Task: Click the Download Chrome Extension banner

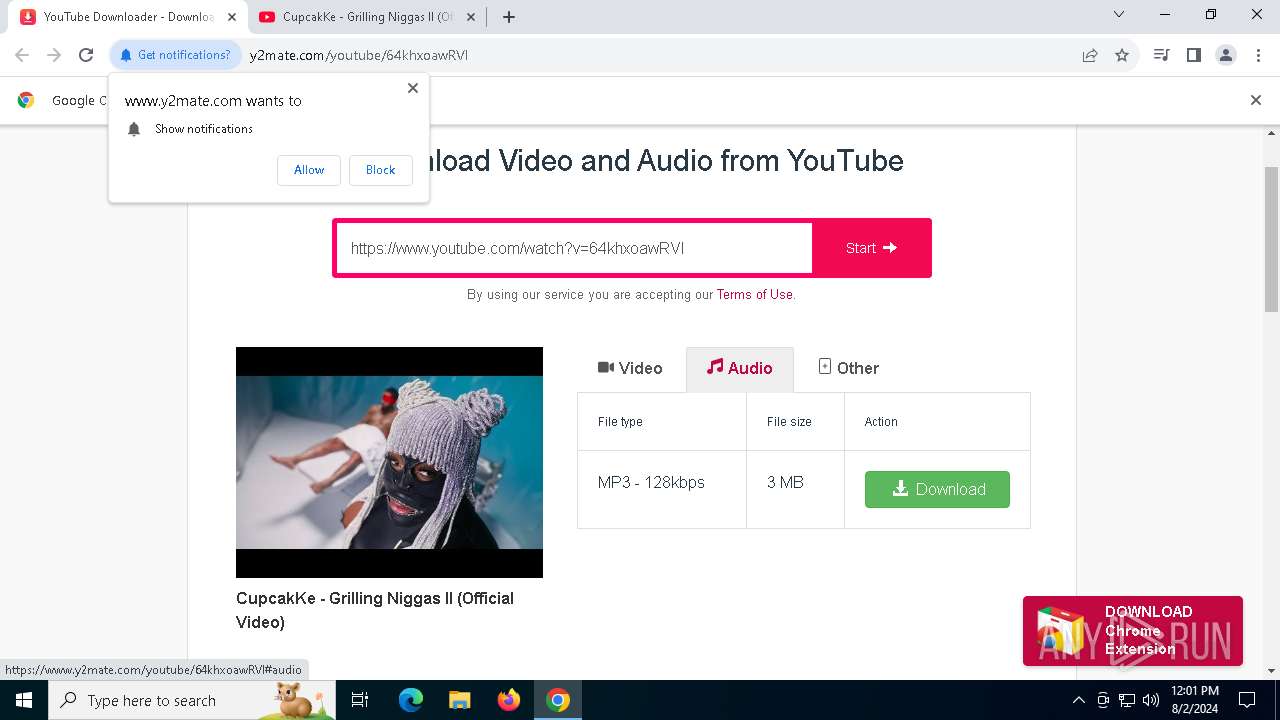Action: [x=1132, y=631]
